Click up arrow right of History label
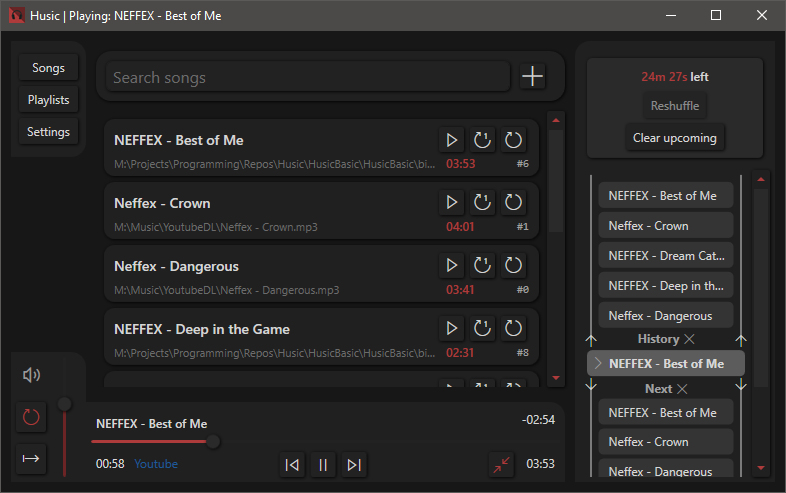Screen dimensions: 786x493 click(741, 341)
